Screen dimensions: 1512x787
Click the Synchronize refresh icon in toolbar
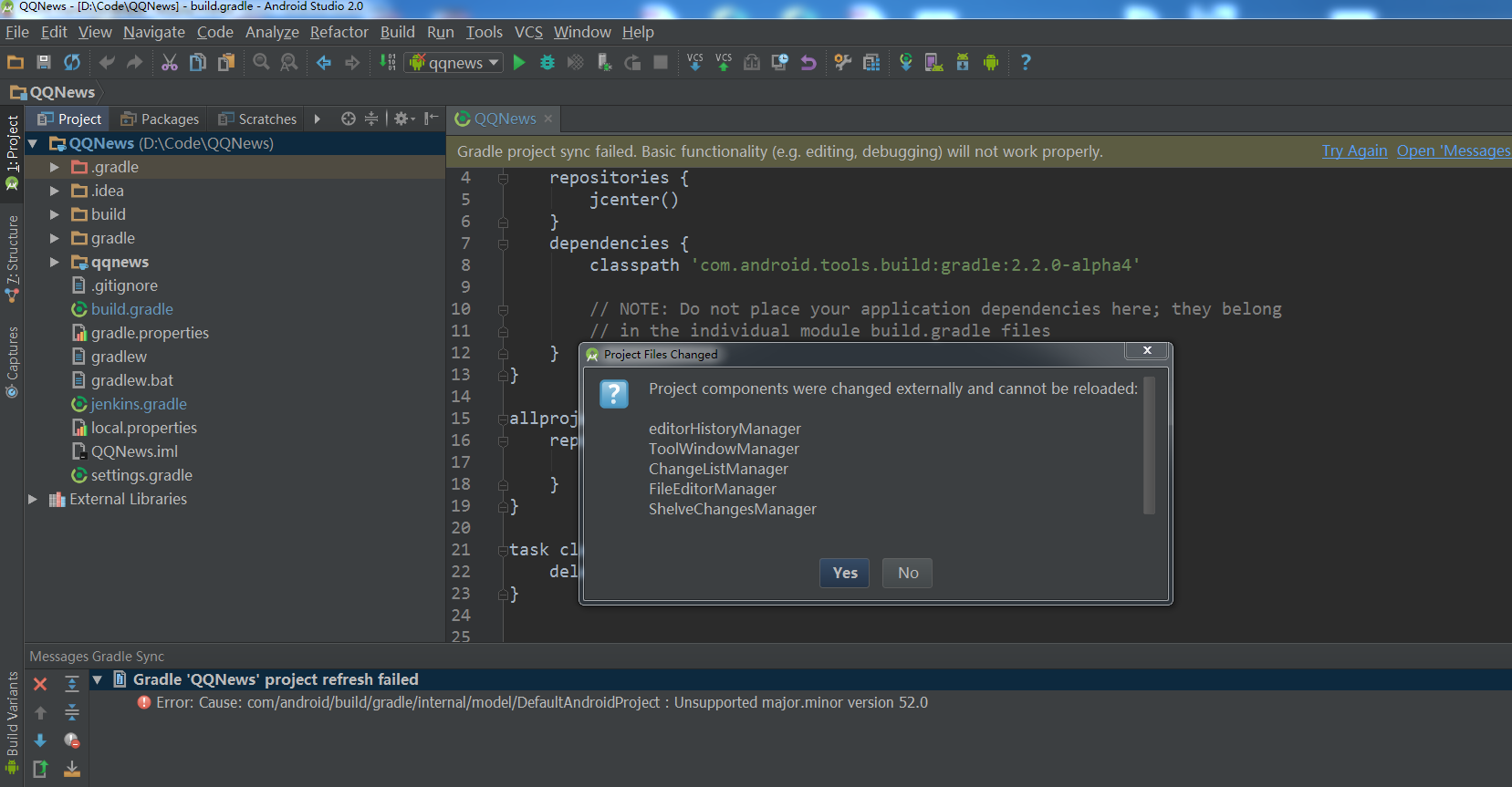click(x=72, y=62)
